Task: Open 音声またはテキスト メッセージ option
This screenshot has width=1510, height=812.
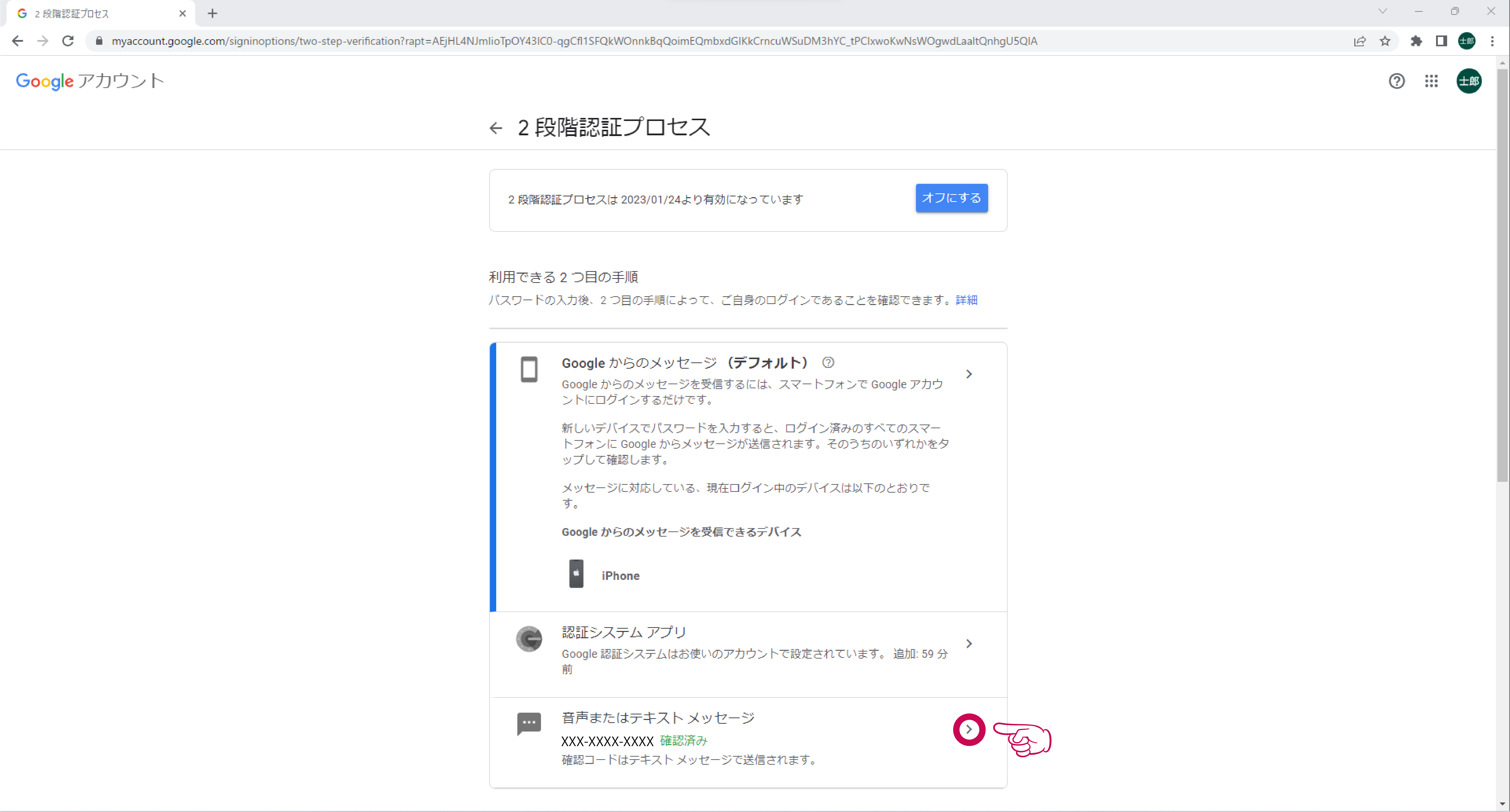Action: pyautogui.click(x=748, y=742)
